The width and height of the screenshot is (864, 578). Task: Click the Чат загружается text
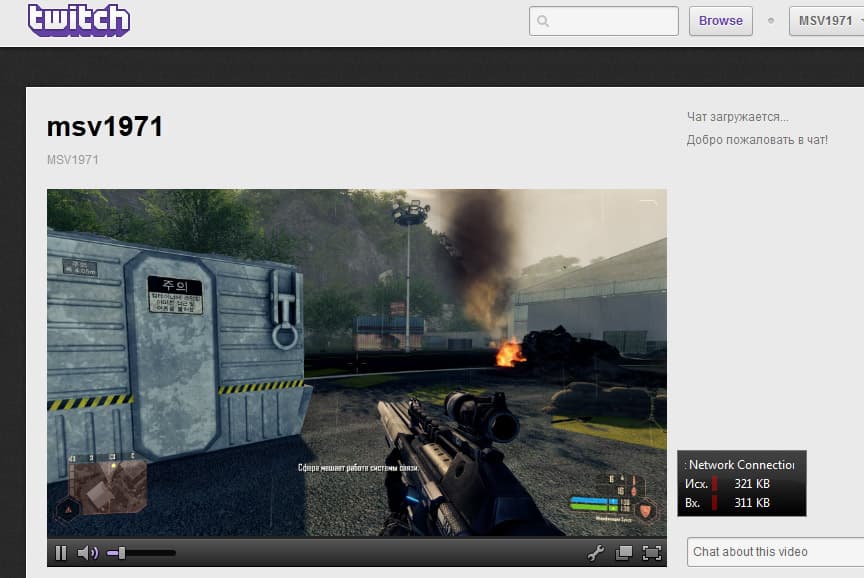(x=737, y=117)
